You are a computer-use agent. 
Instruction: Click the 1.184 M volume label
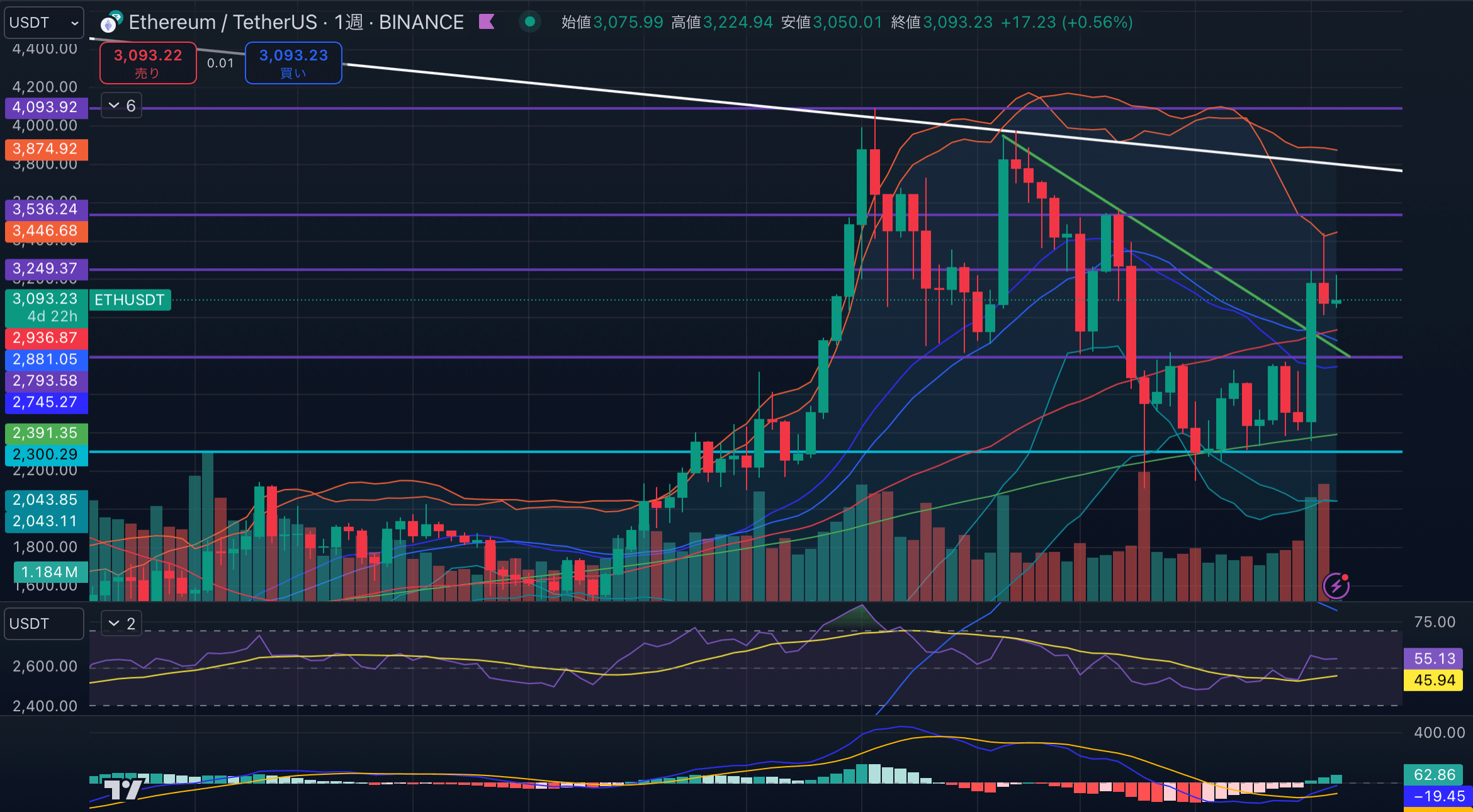[50, 572]
